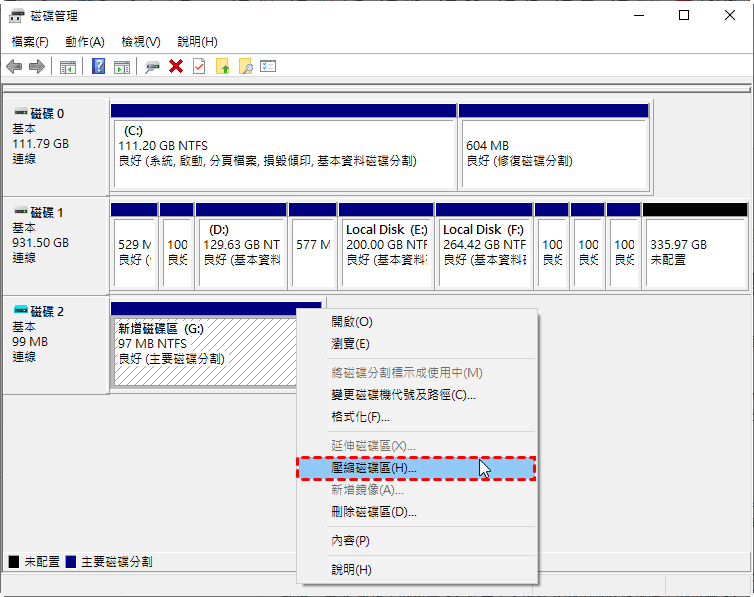Click the properties checkmark page icon

click(x=199, y=67)
